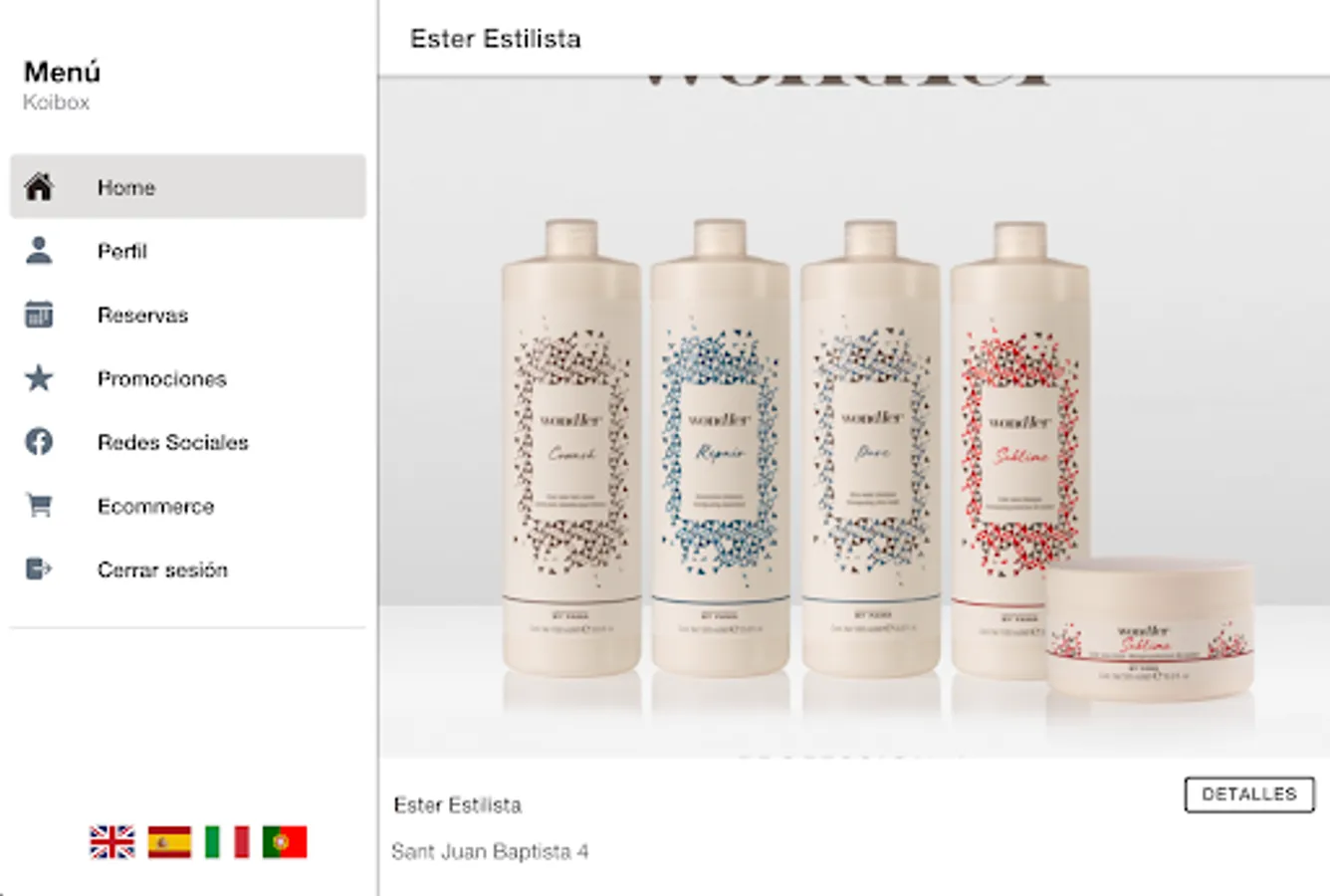
Task: Click the Ester Estilista salon name
Action: click(x=457, y=804)
